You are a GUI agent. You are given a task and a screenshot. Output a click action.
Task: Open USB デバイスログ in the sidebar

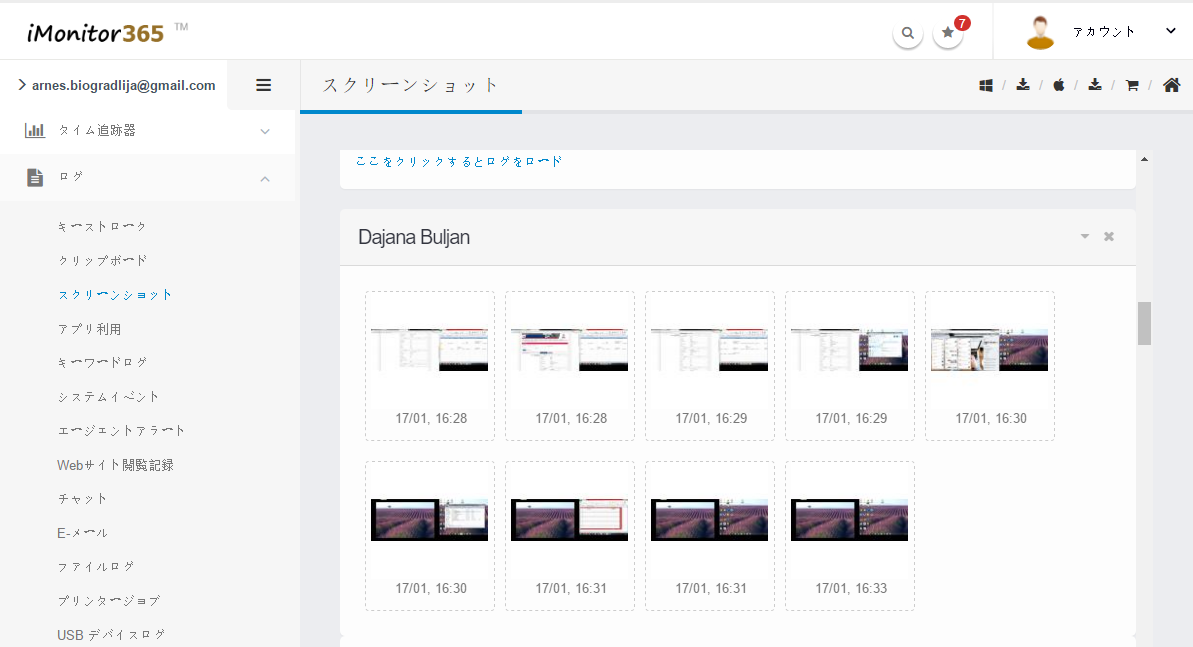coord(111,635)
